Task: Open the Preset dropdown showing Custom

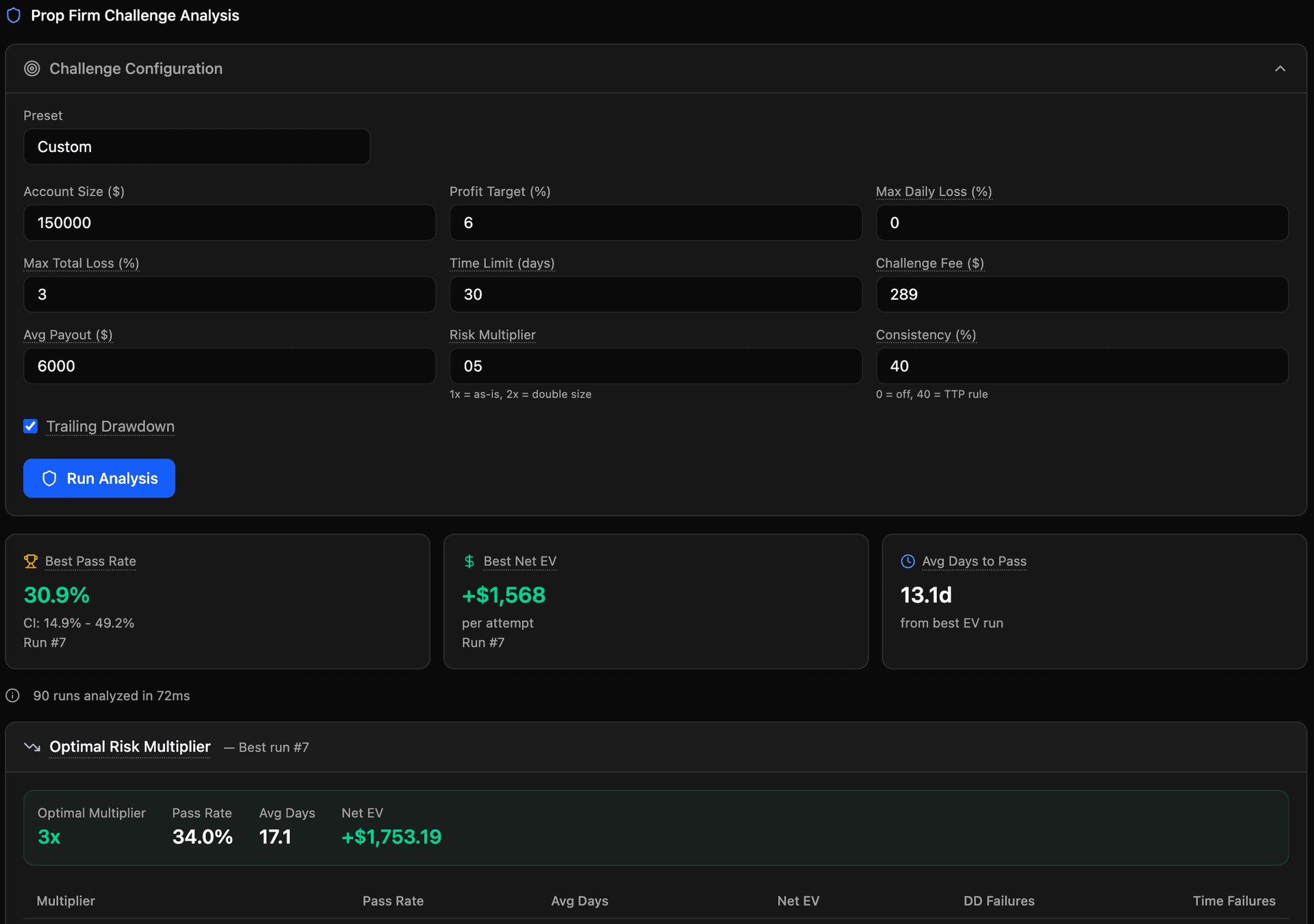Action: click(197, 146)
